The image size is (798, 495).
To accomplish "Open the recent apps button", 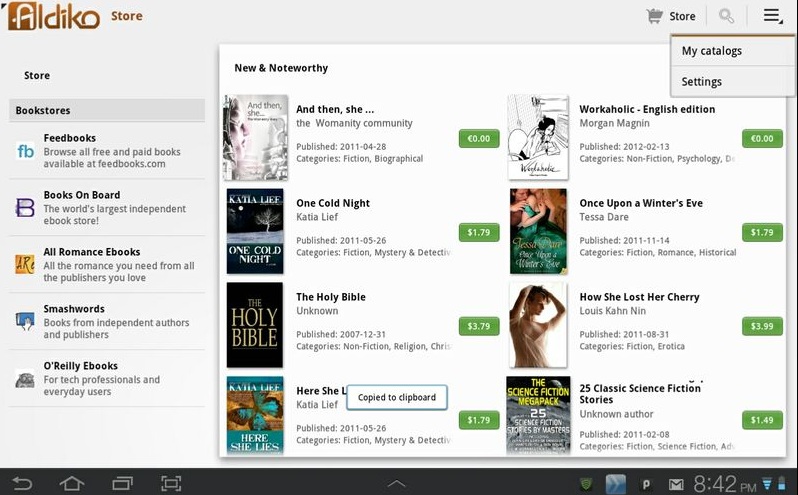I will tap(122, 483).
